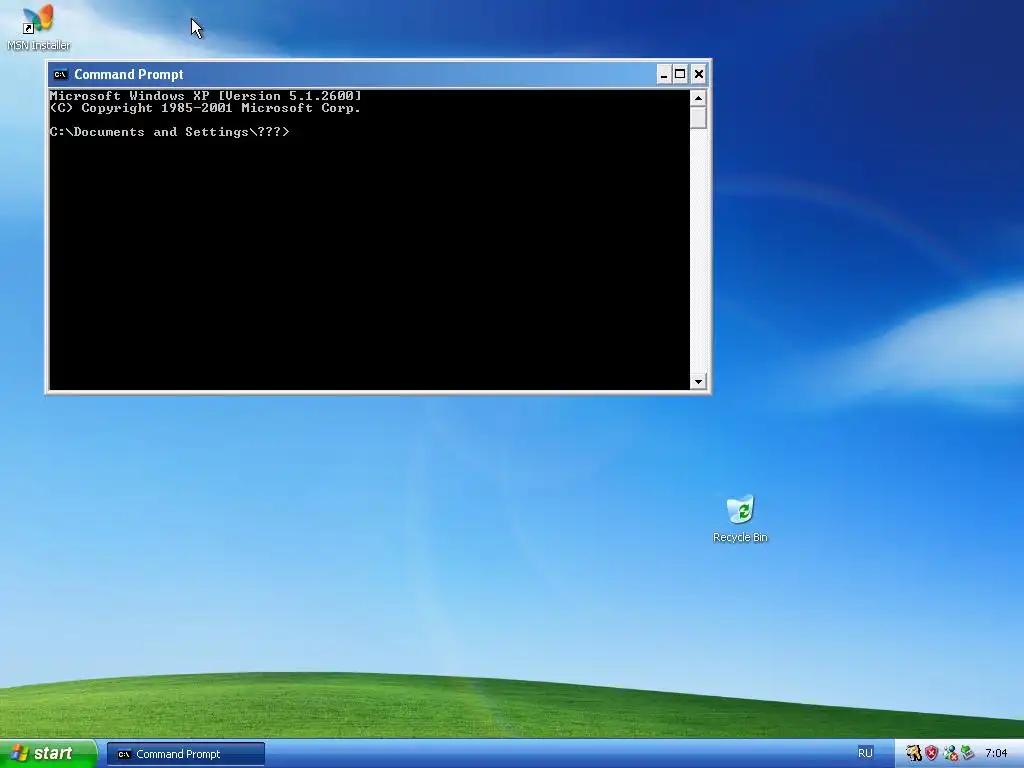
Task: Click the 'Microsoft Windows XP [Version 5.1.2600]' line
Action: click(205, 96)
